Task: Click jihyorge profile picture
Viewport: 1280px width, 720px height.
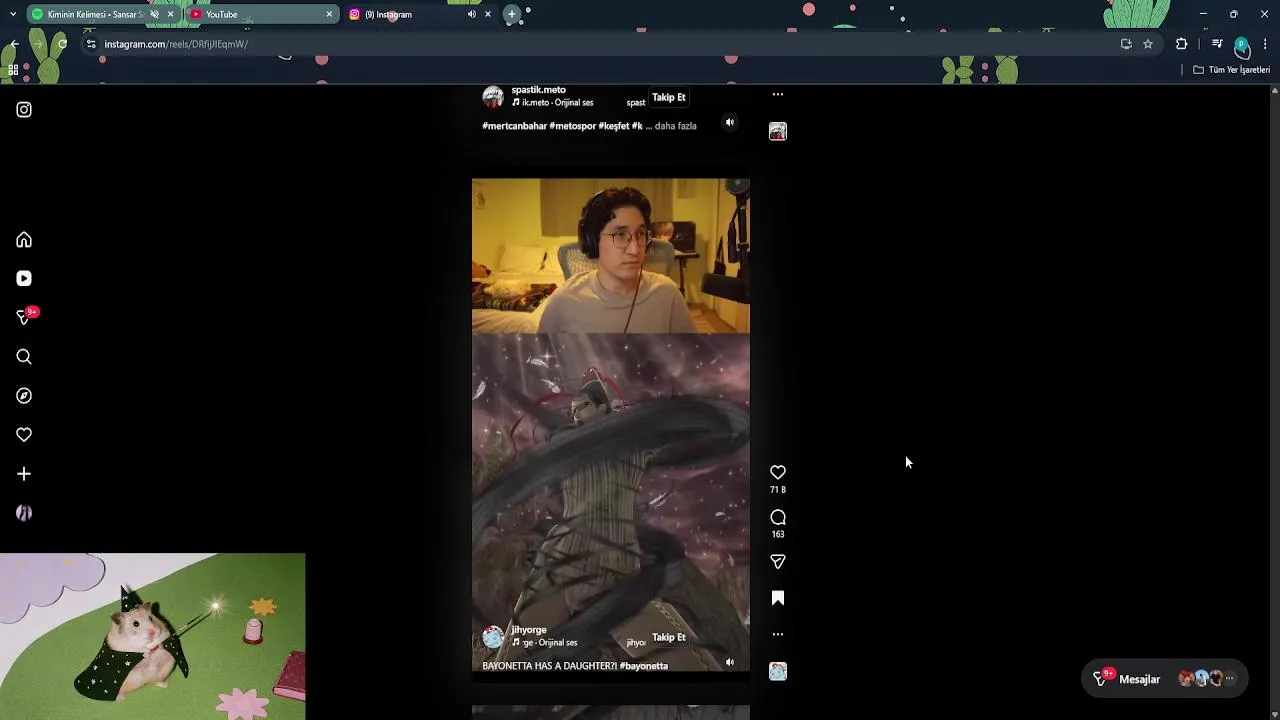Action: coord(493,637)
